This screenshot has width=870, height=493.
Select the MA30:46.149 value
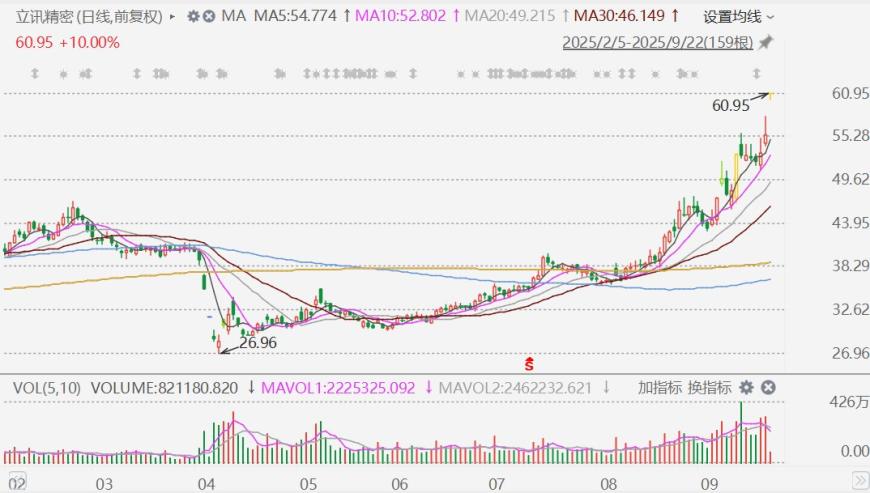(619, 16)
